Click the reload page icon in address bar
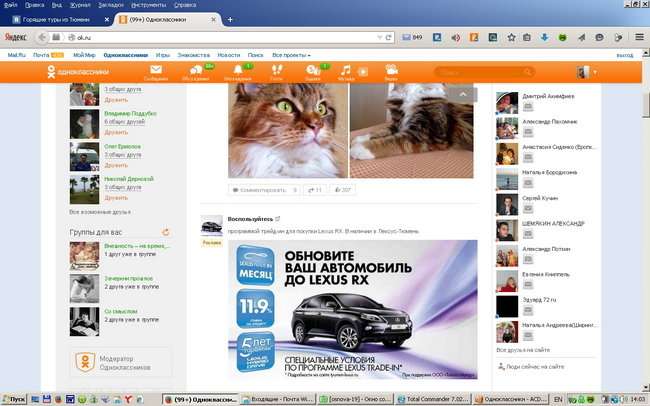Viewport: 650px width, 406px height. coord(388,37)
